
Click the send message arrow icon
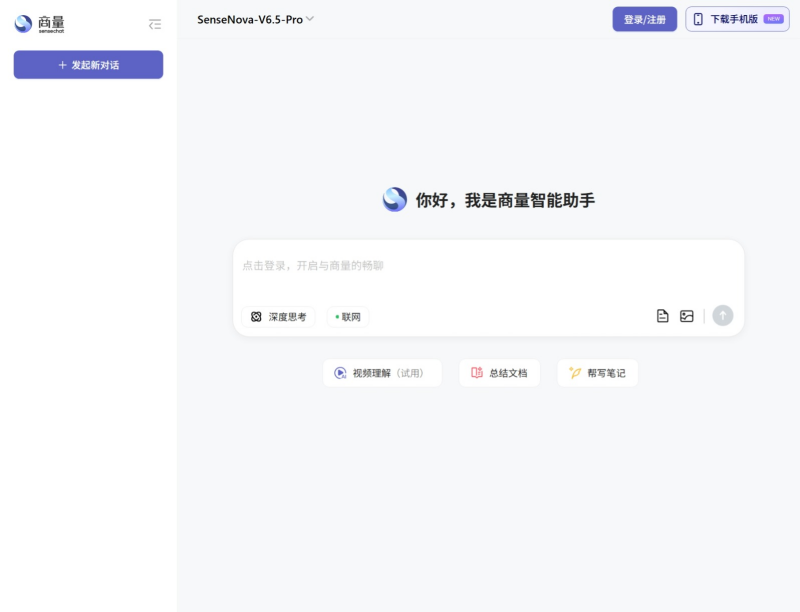click(x=722, y=316)
